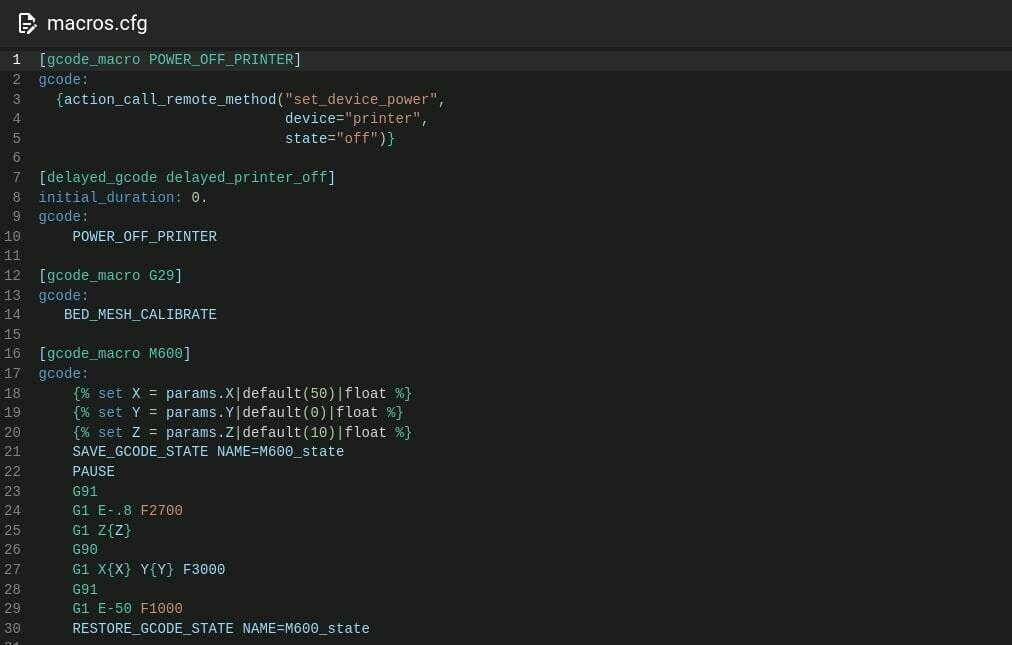Click the device="printer" line

(356, 119)
